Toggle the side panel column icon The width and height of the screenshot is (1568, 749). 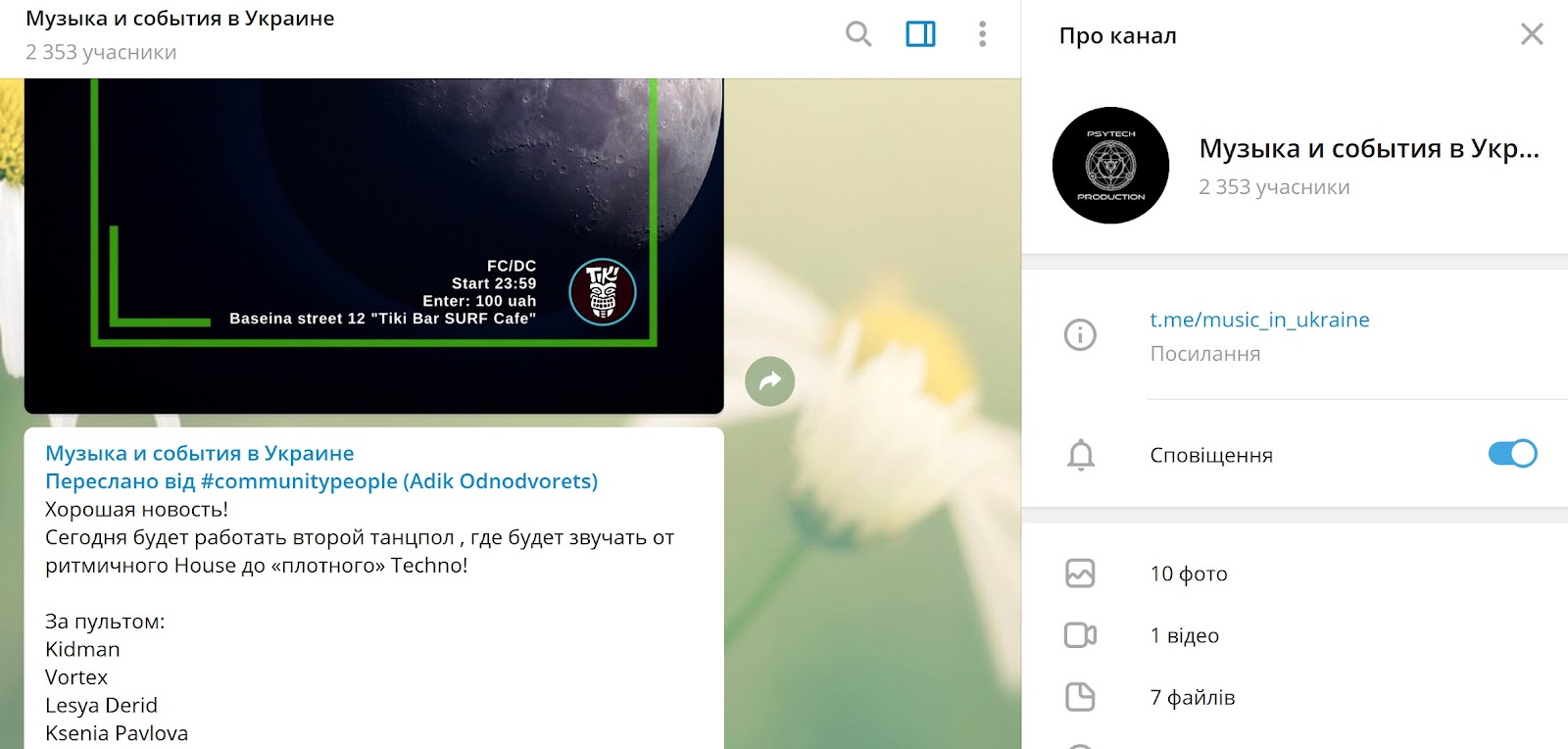click(x=920, y=34)
